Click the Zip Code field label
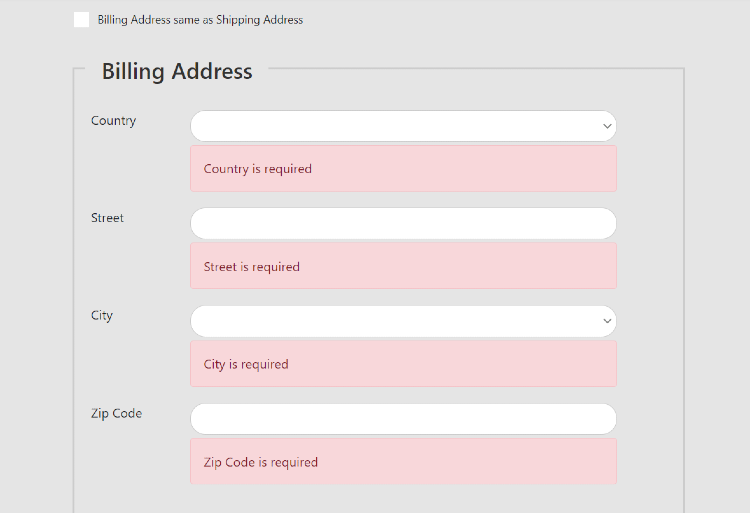 [x=116, y=414]
